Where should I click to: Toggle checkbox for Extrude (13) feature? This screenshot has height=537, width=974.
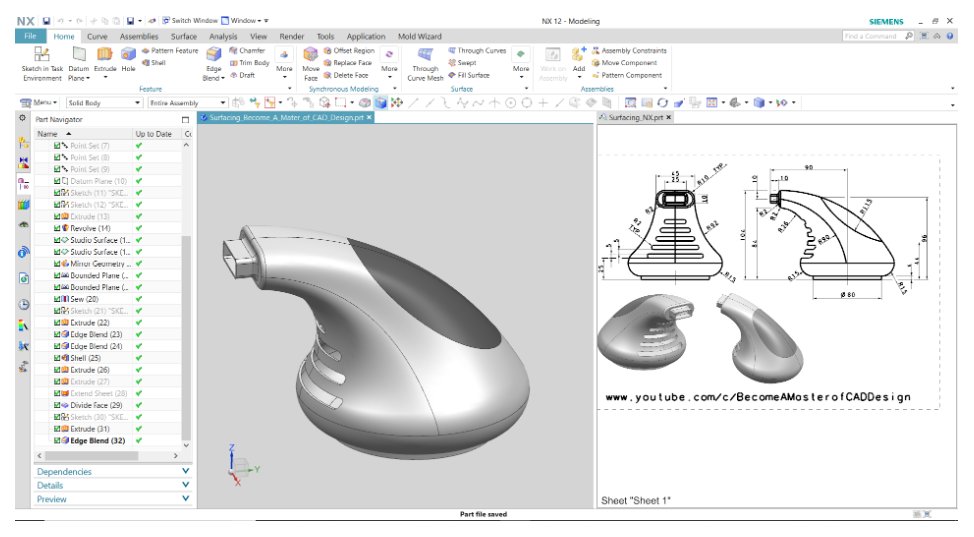pos(57,216)
